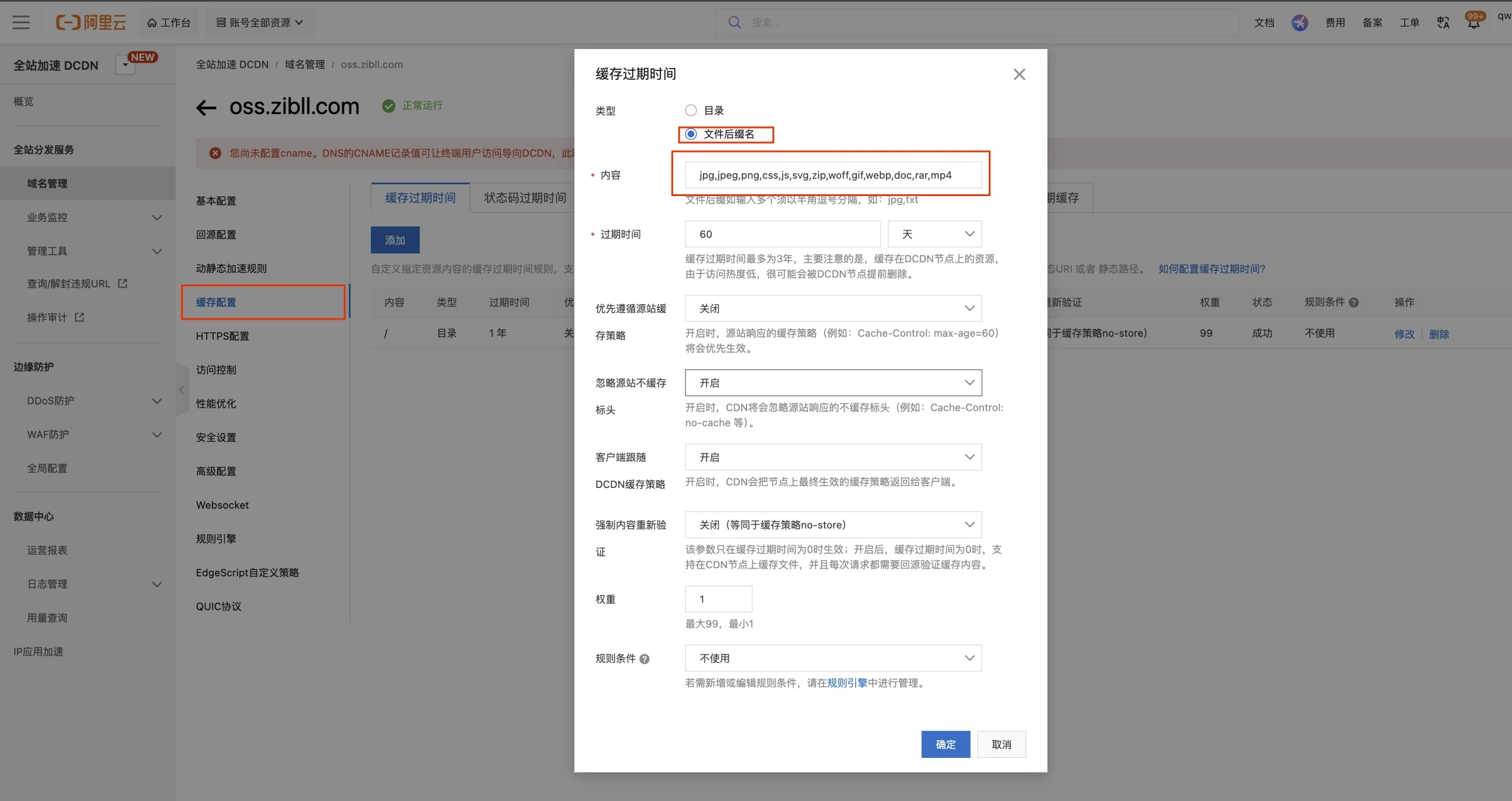切换界面语言设置图标
The height and width of the screenshot is (801, 1512).
1442,22
